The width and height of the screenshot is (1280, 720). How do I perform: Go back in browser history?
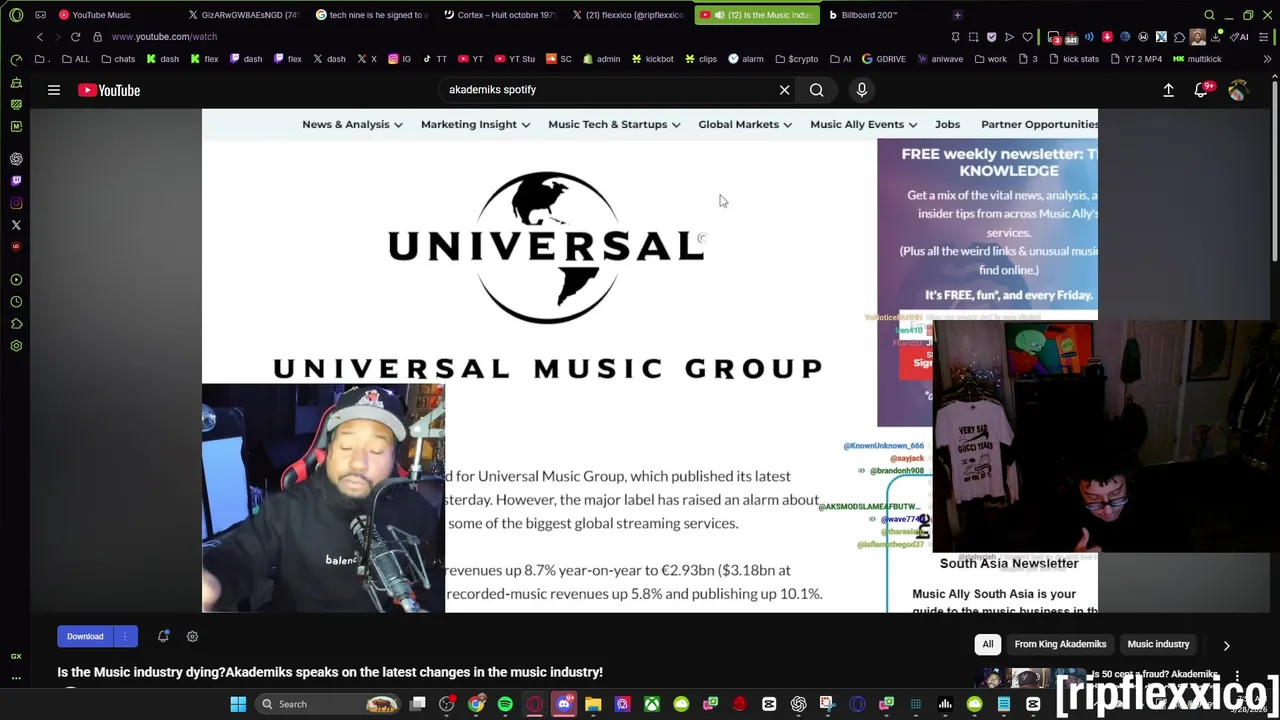pos(40,37)
